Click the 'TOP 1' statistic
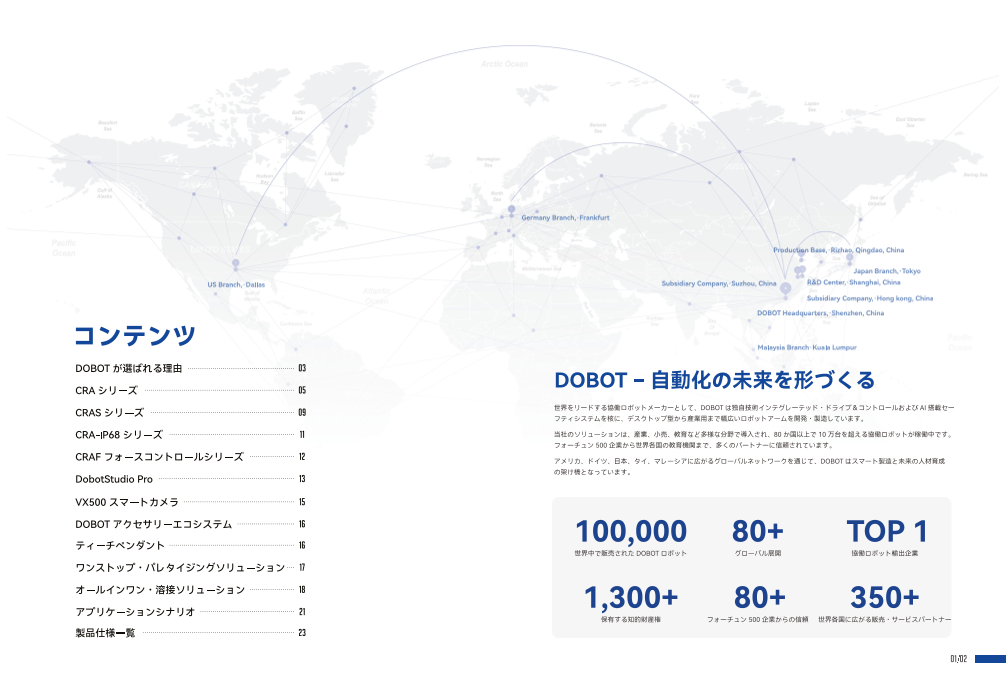This screenshot has height=687, width=1006. click(886, 531)
